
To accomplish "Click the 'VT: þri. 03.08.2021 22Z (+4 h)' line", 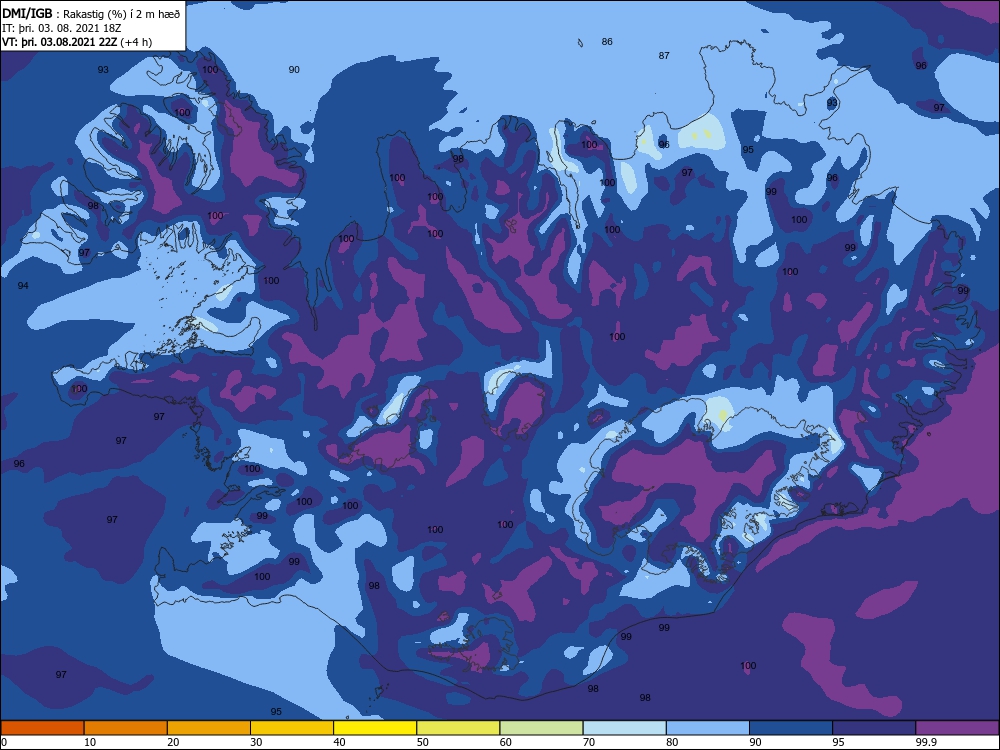I will [x=77, y=42].
